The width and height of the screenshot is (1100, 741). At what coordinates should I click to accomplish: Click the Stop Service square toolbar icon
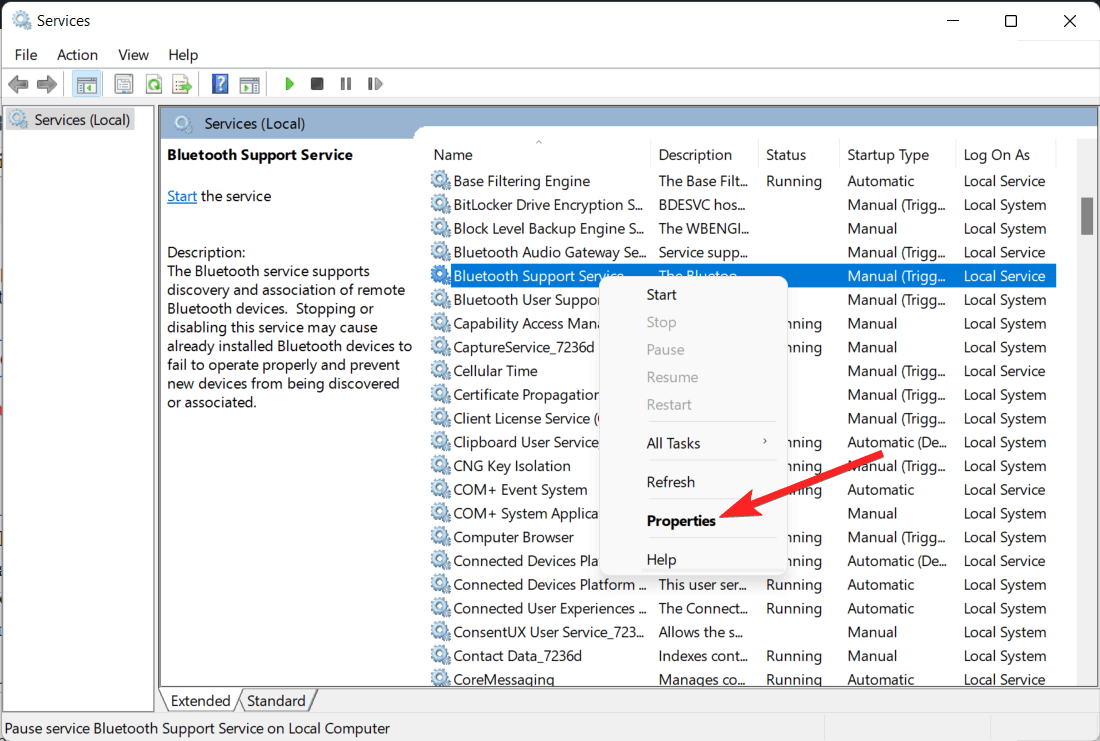(317, 84)
